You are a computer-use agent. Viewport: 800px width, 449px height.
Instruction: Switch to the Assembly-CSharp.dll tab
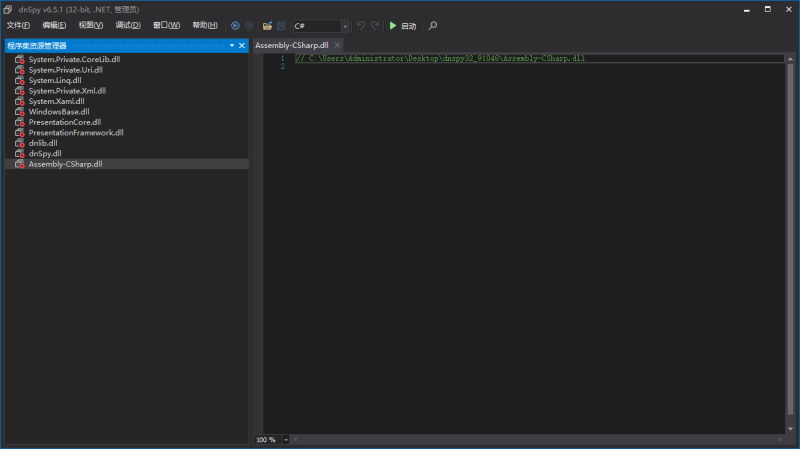click(x=291, y=45)
